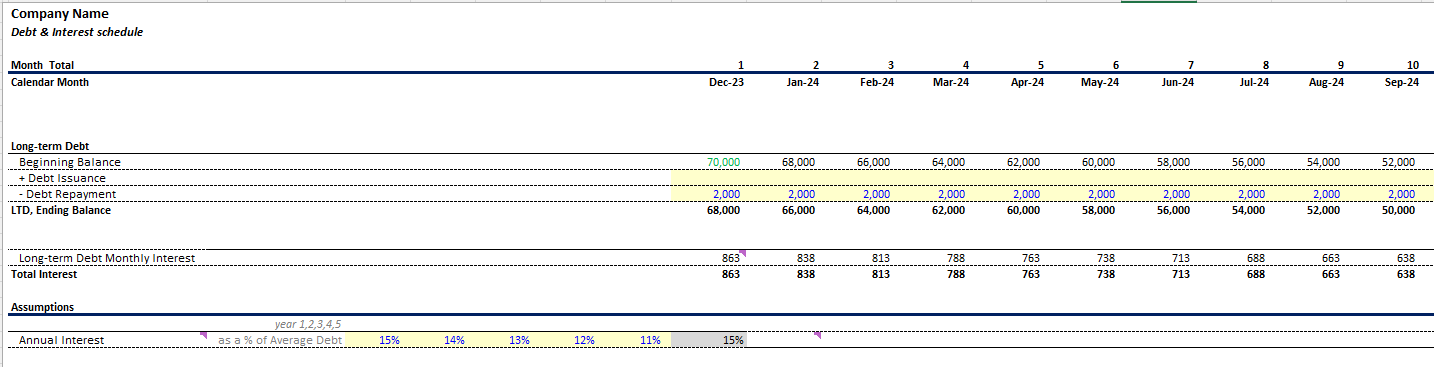Viewport: 1434px width, 367px height.
Task: Select the 14% annual interest assumption cell
Action: click(x=454, y=340)
